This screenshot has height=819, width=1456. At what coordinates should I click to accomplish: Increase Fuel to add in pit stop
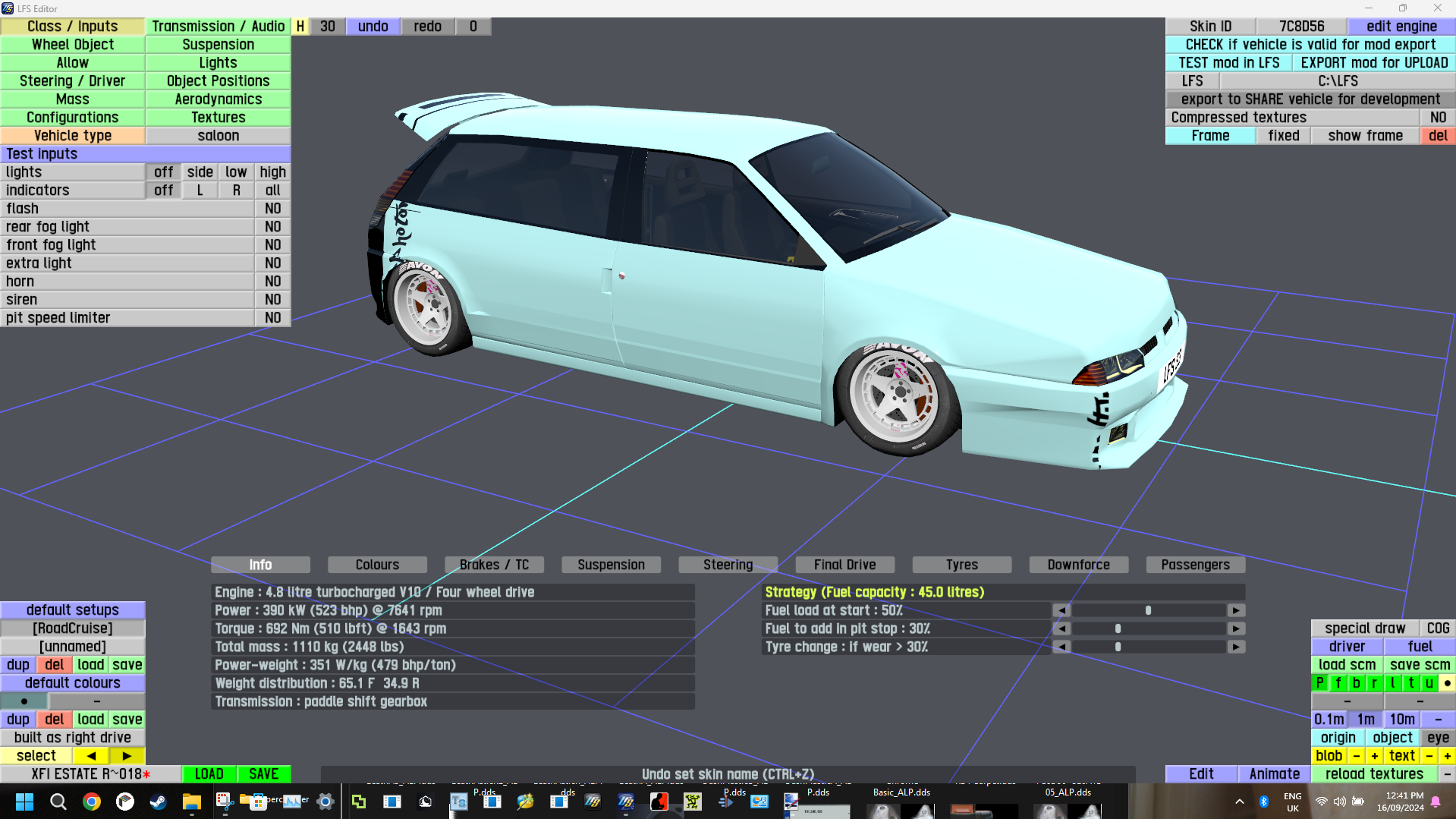click(1236, 628)
